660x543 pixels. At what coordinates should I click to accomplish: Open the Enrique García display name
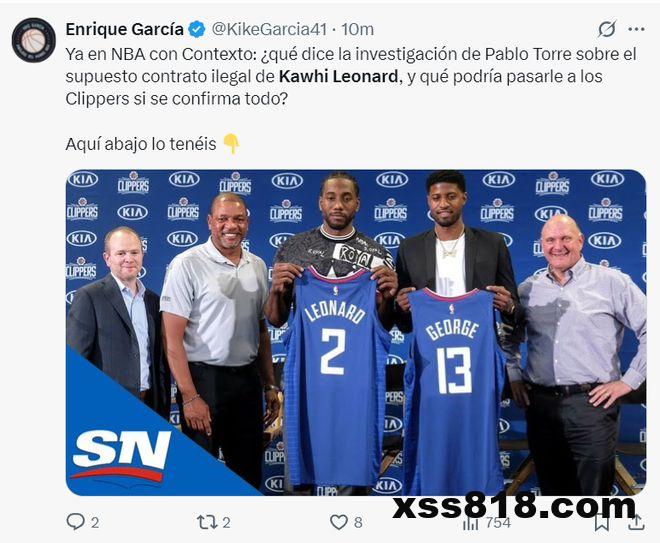click(125, 29)
